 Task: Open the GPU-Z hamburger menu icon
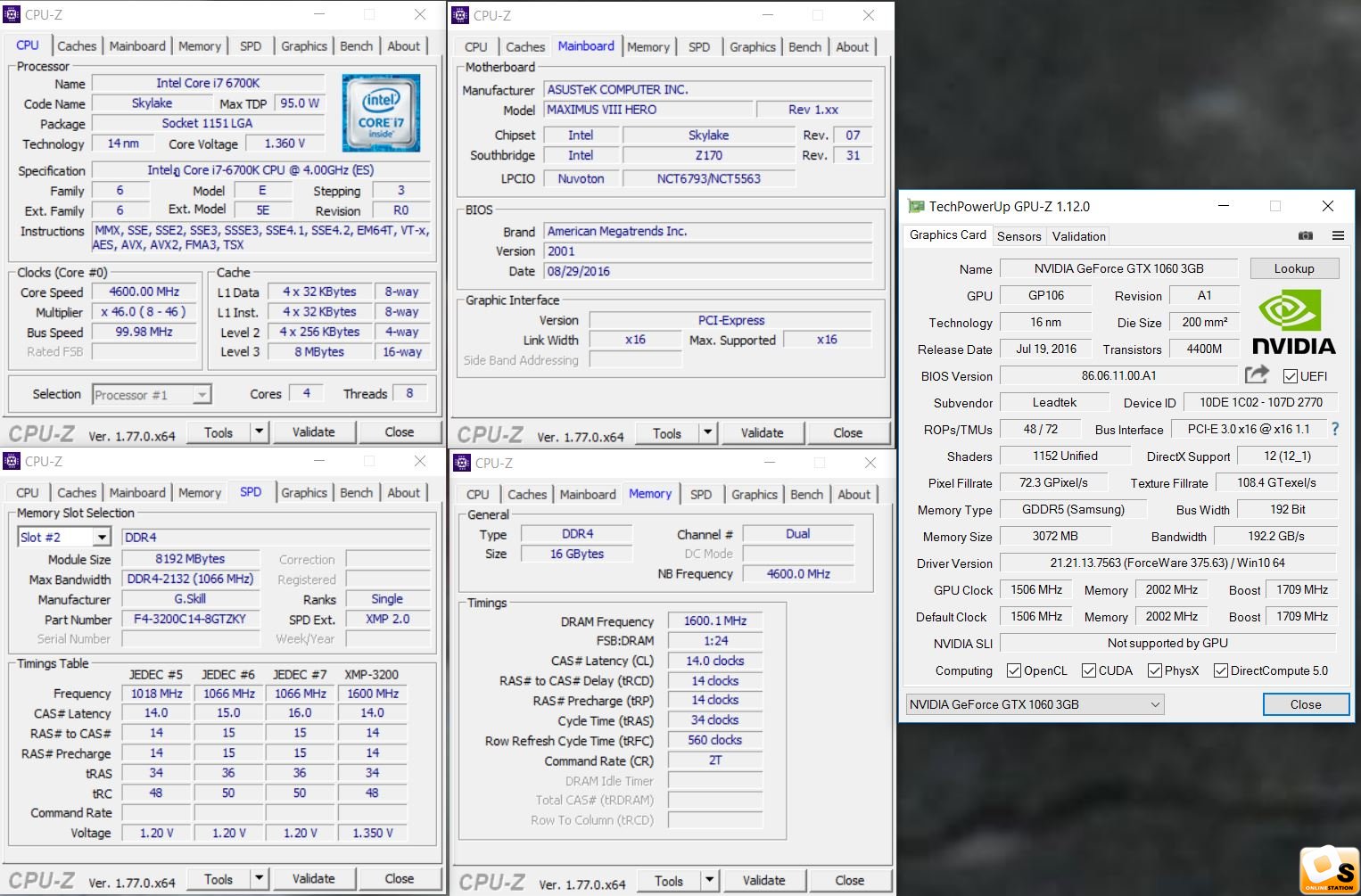click(x=1338, y=235)
